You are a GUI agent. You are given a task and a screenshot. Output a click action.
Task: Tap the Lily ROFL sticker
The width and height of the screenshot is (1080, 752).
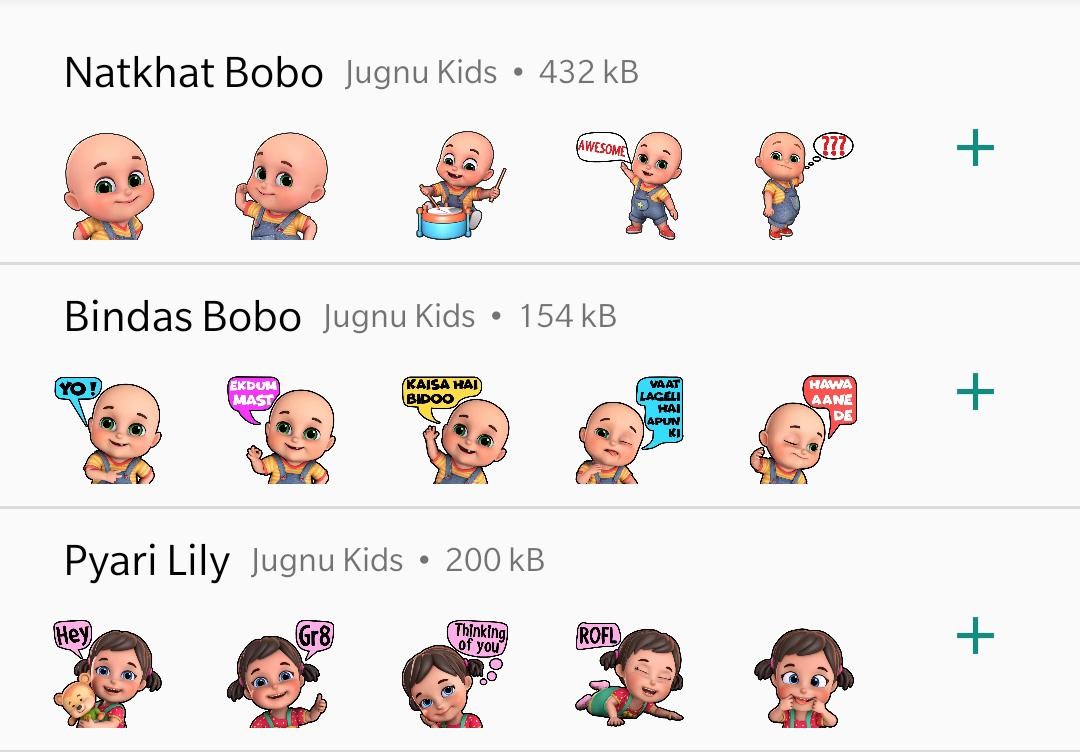click(630, 673)
